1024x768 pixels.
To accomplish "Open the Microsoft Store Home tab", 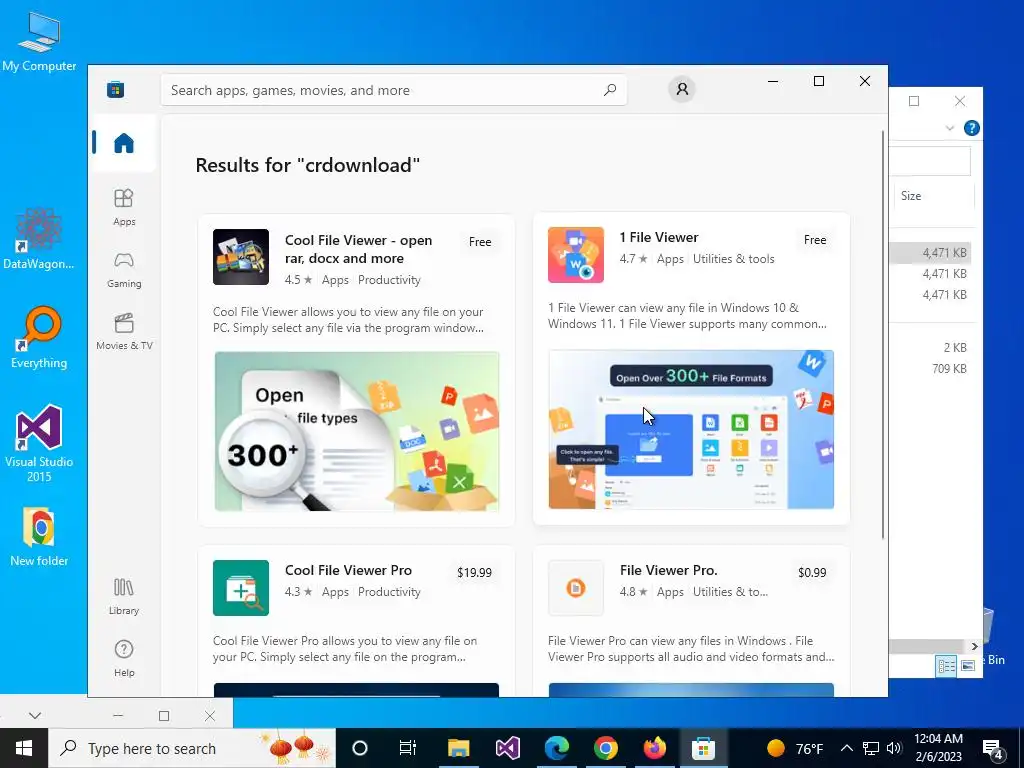I will [124, 143].
